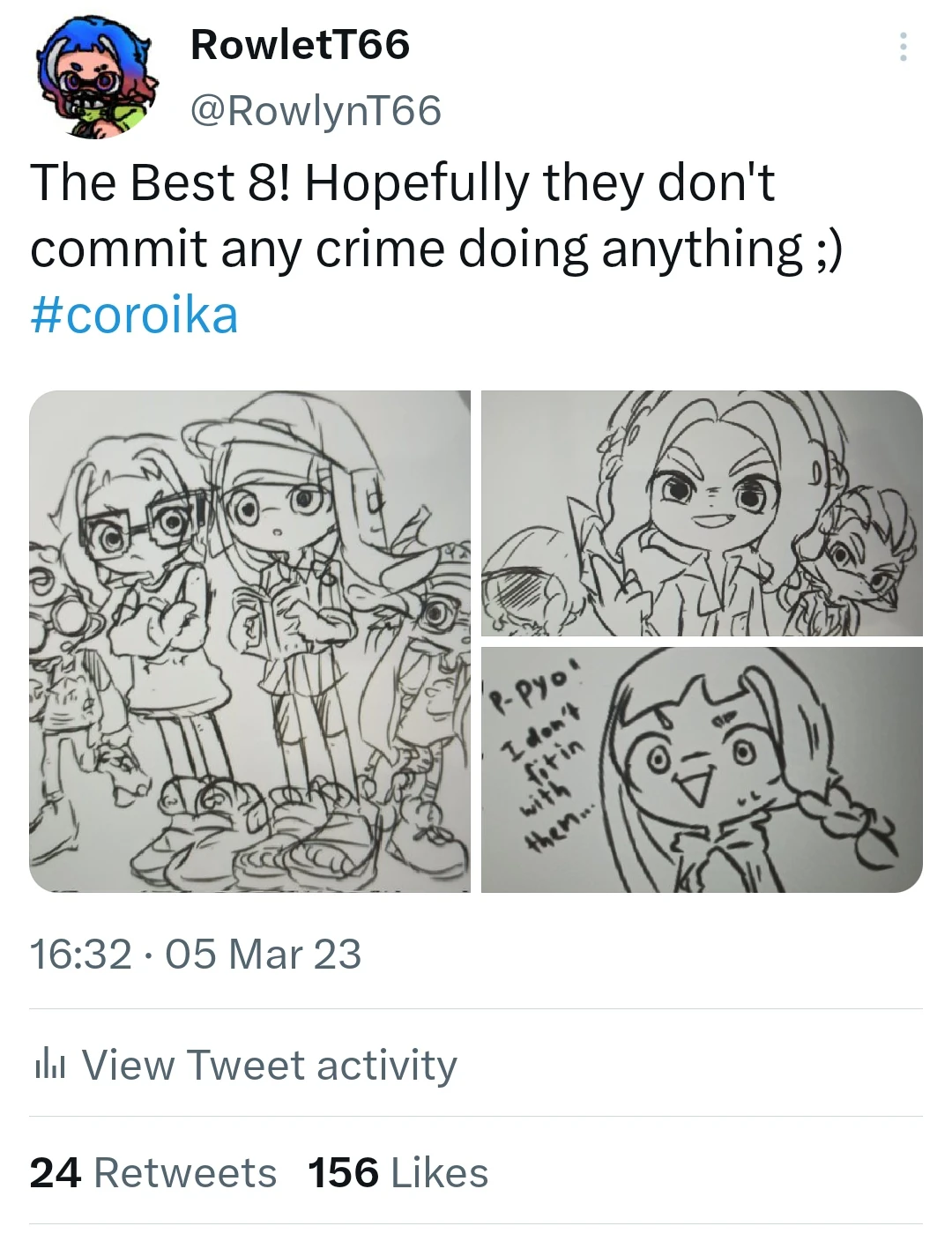Click the bold "24" retweet count
Image resolution: width=952 pixels, height=1241 pixels.
pos(57,1172)
